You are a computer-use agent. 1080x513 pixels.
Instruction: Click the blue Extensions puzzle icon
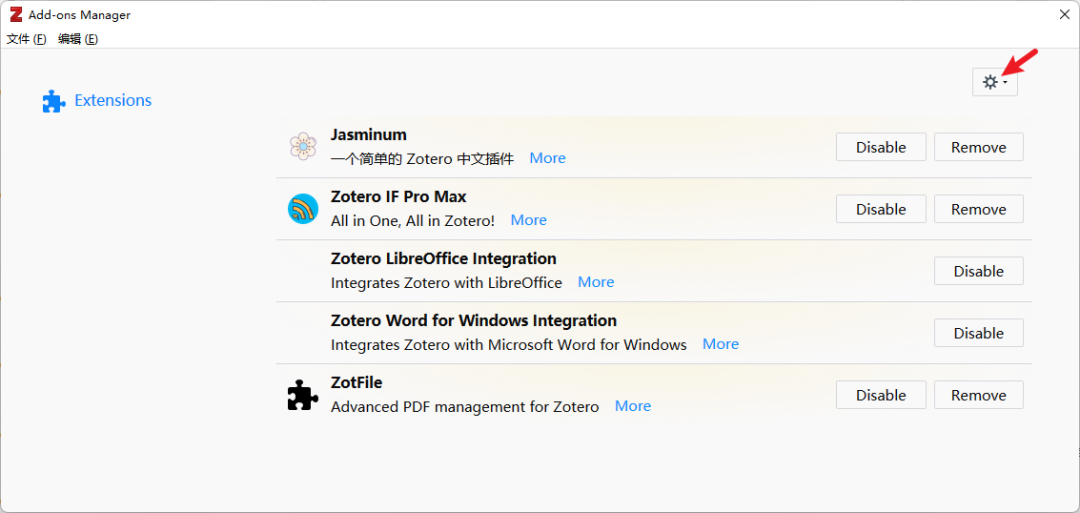(x=53, y=101)
